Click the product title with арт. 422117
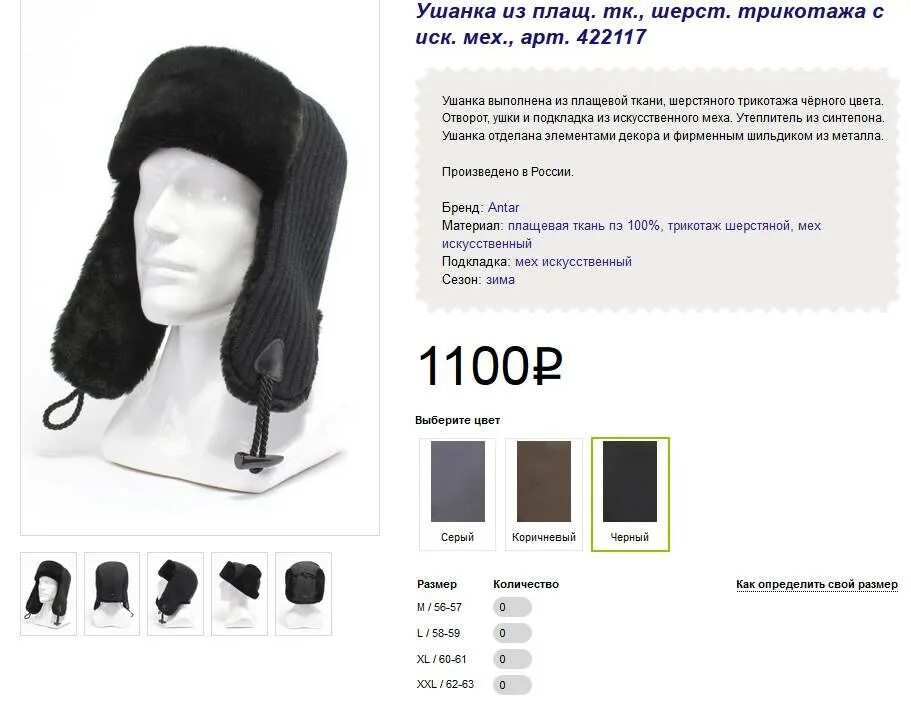Viewport: 911px width, 704px height. pos(650,24)
